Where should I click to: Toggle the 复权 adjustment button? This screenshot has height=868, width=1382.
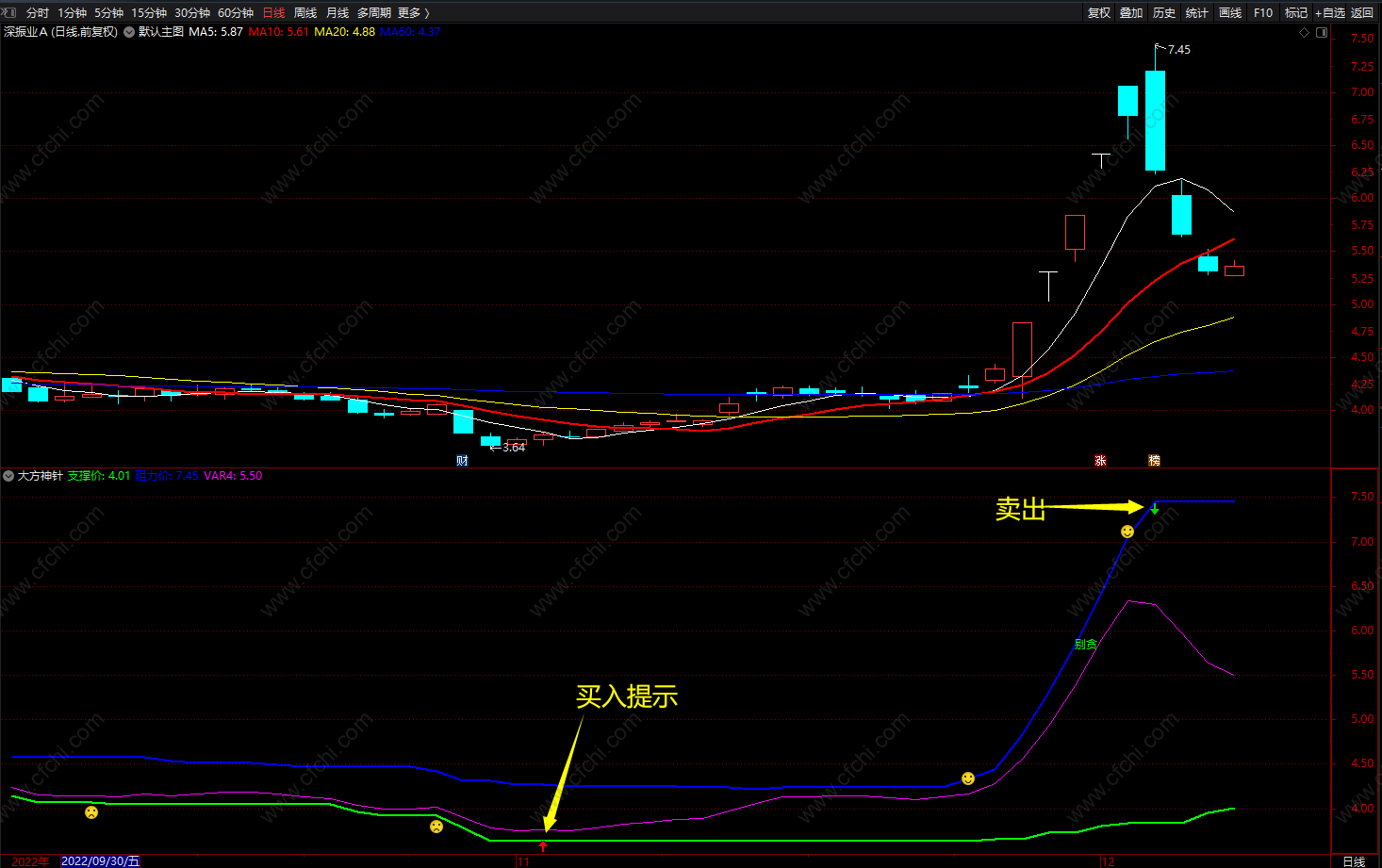click(x=1099, y=12)
